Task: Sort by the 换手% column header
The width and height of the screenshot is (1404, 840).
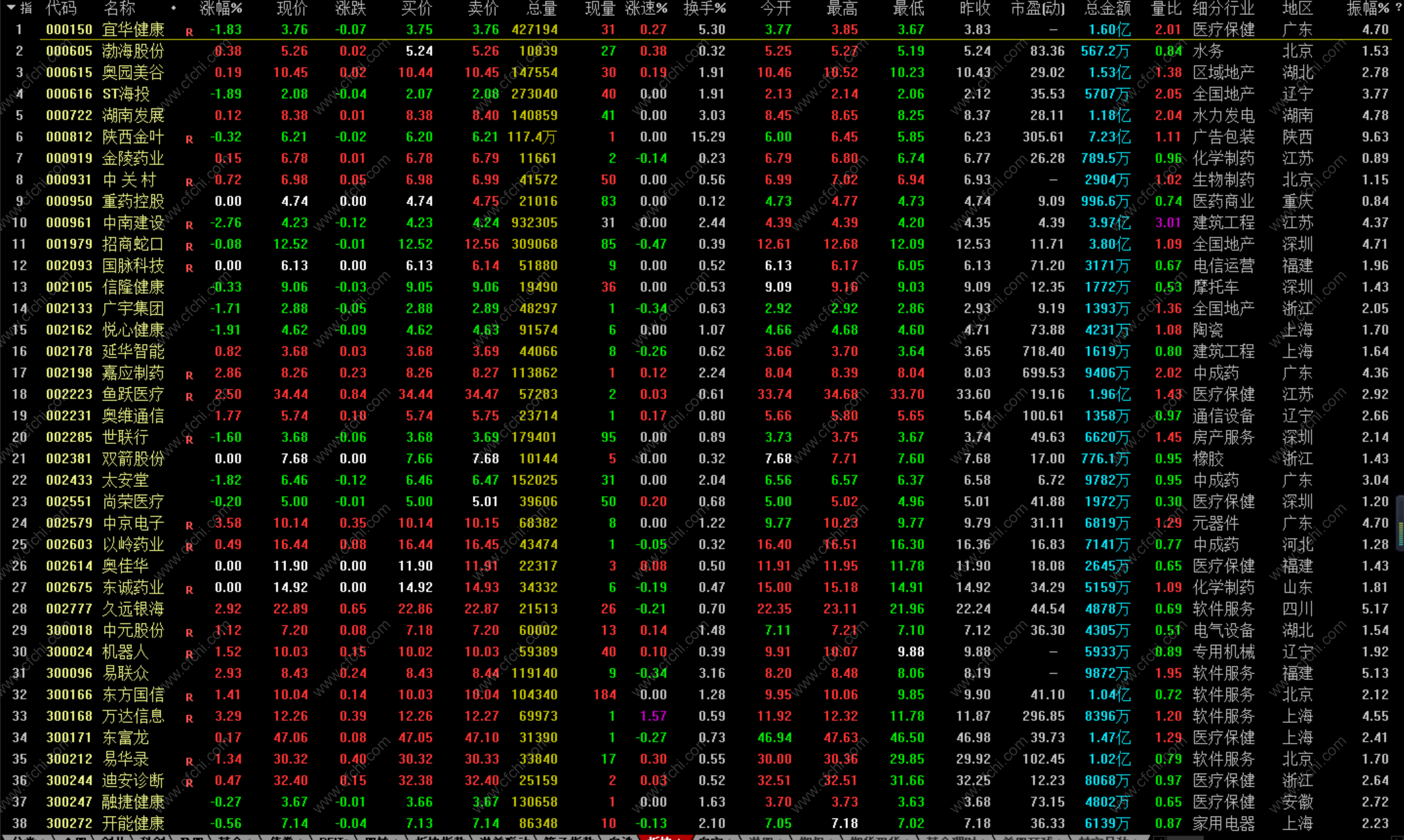Action: [x=705, y=8]
